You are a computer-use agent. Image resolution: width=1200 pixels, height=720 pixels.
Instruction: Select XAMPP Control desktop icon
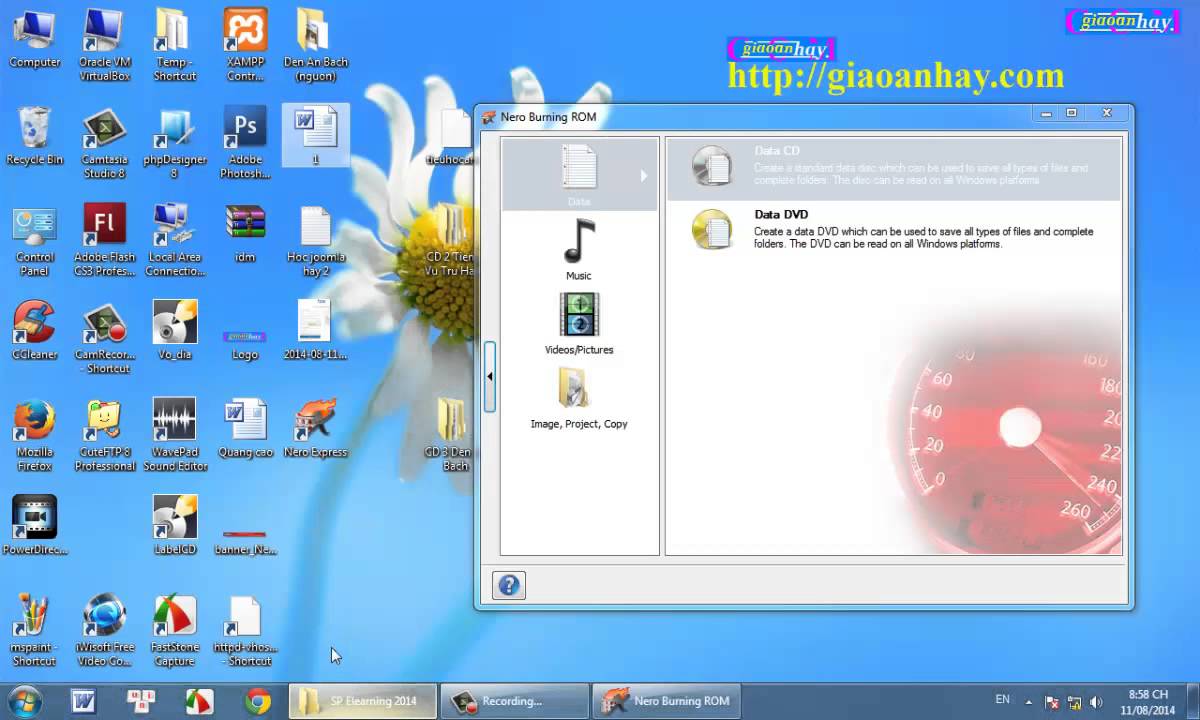[245, 45]
